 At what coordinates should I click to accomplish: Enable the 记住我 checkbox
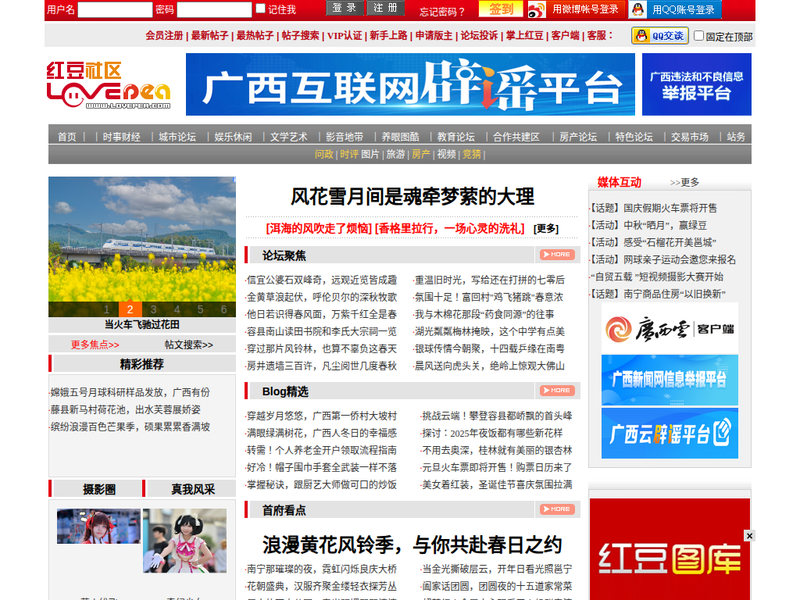click(x=261, y=9)
